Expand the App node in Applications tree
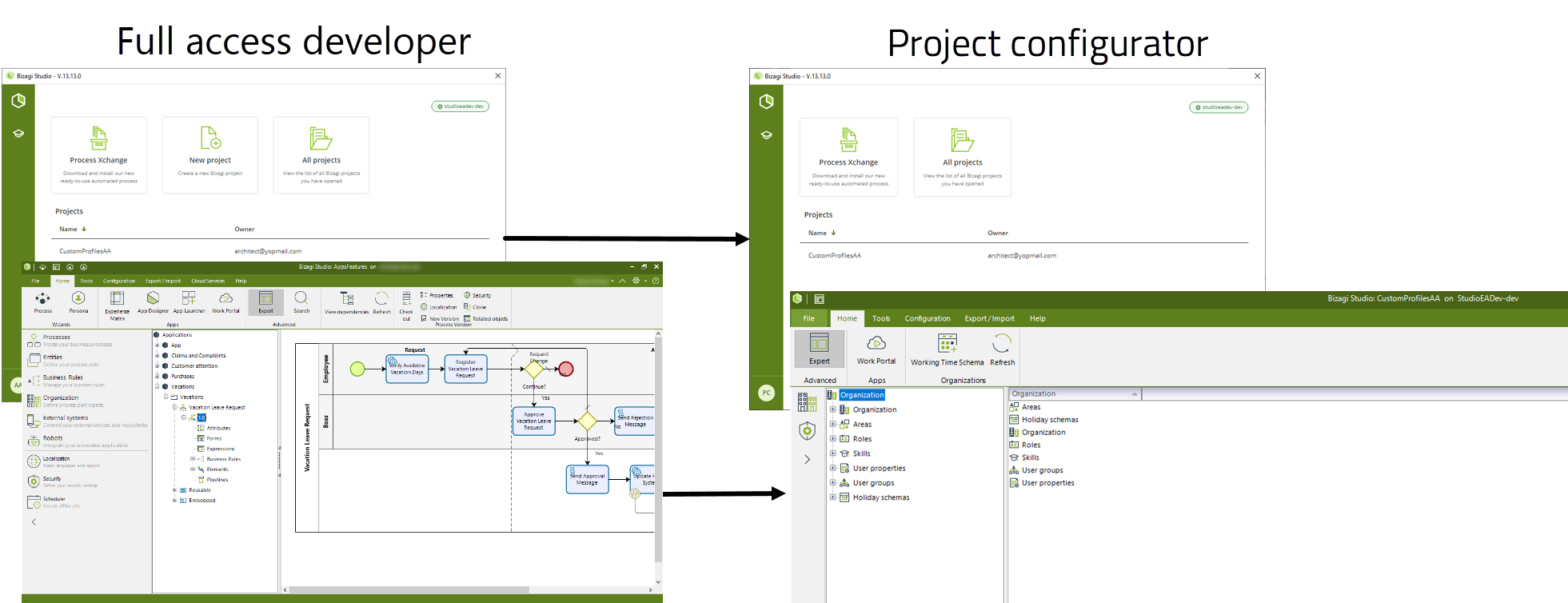 click(157, 345)
